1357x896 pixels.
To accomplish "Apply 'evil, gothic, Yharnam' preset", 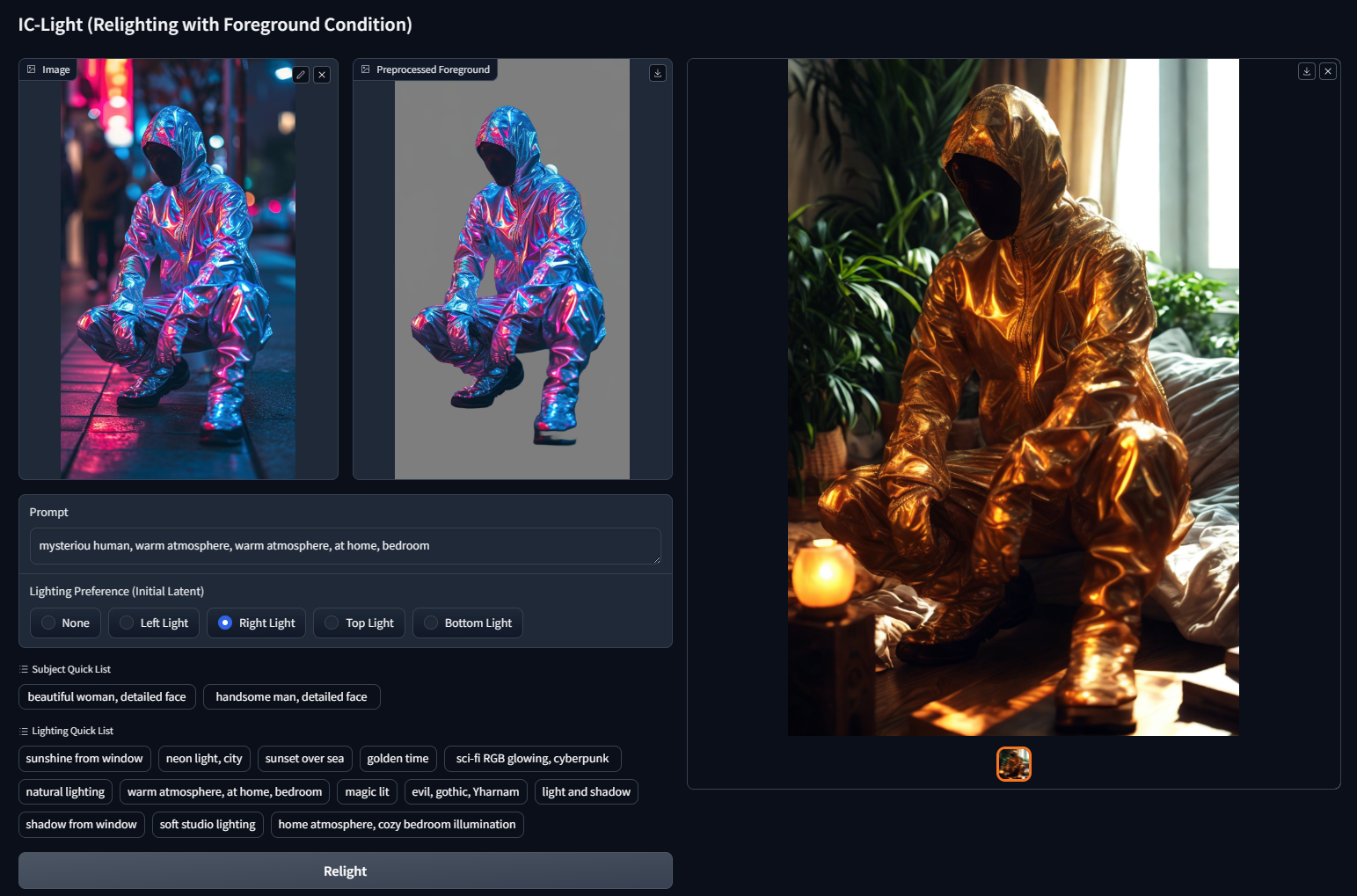I will (x=466, y=791).
